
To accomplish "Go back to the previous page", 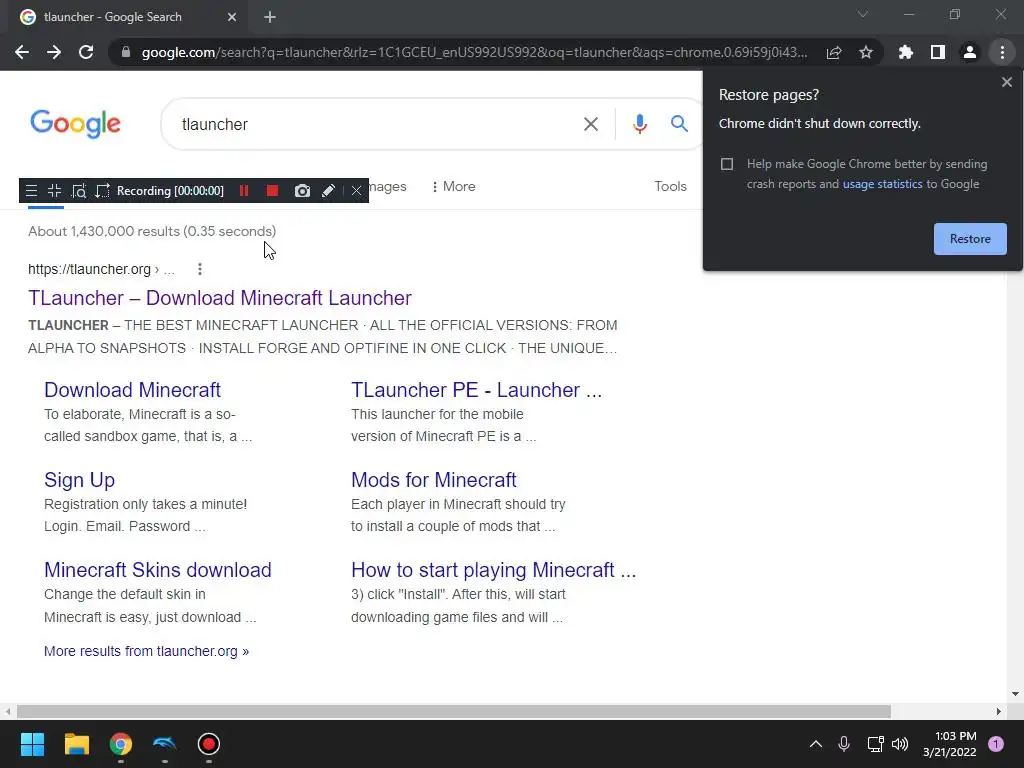I will (22, 52).
